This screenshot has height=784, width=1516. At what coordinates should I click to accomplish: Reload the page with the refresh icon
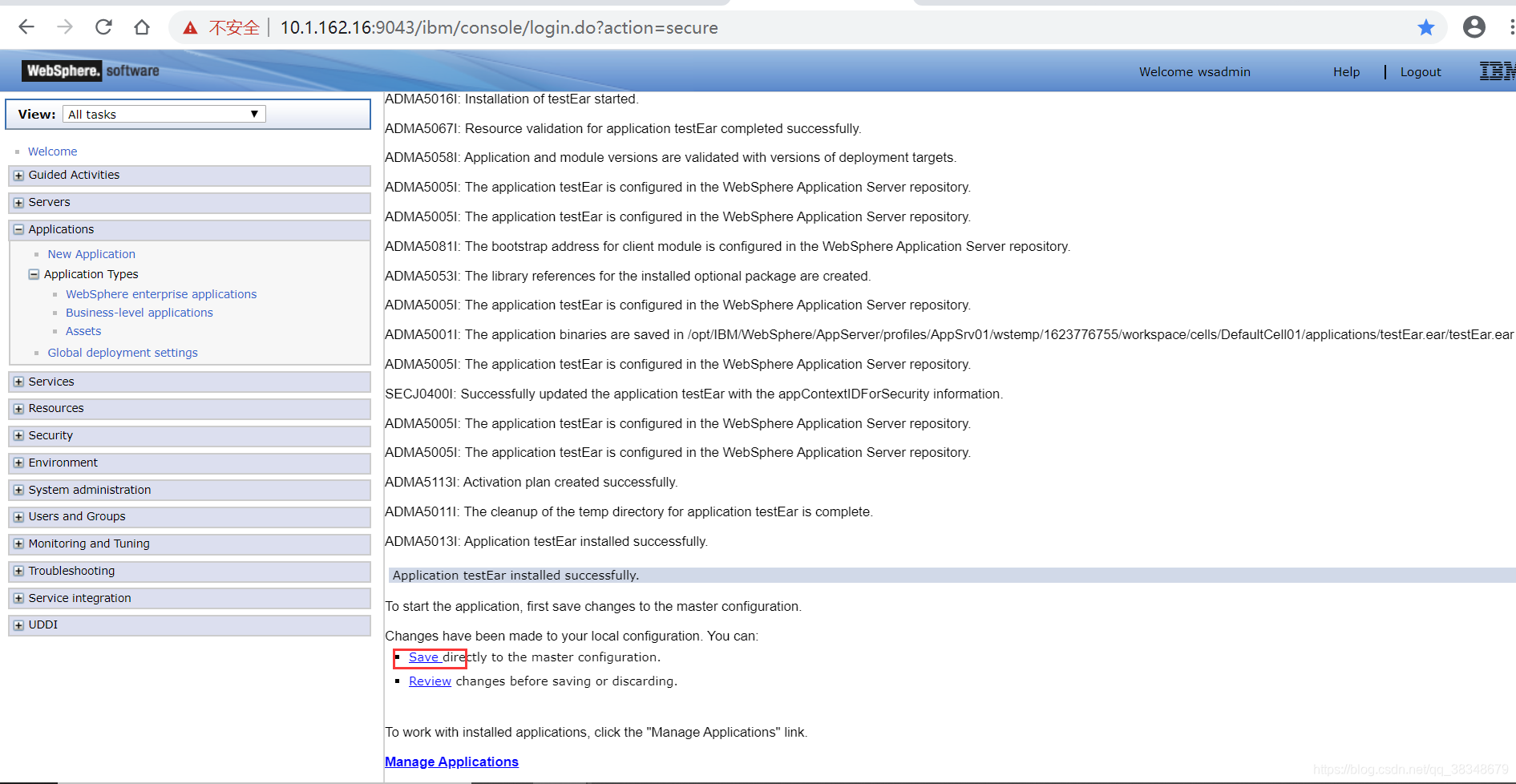[103, 27]
